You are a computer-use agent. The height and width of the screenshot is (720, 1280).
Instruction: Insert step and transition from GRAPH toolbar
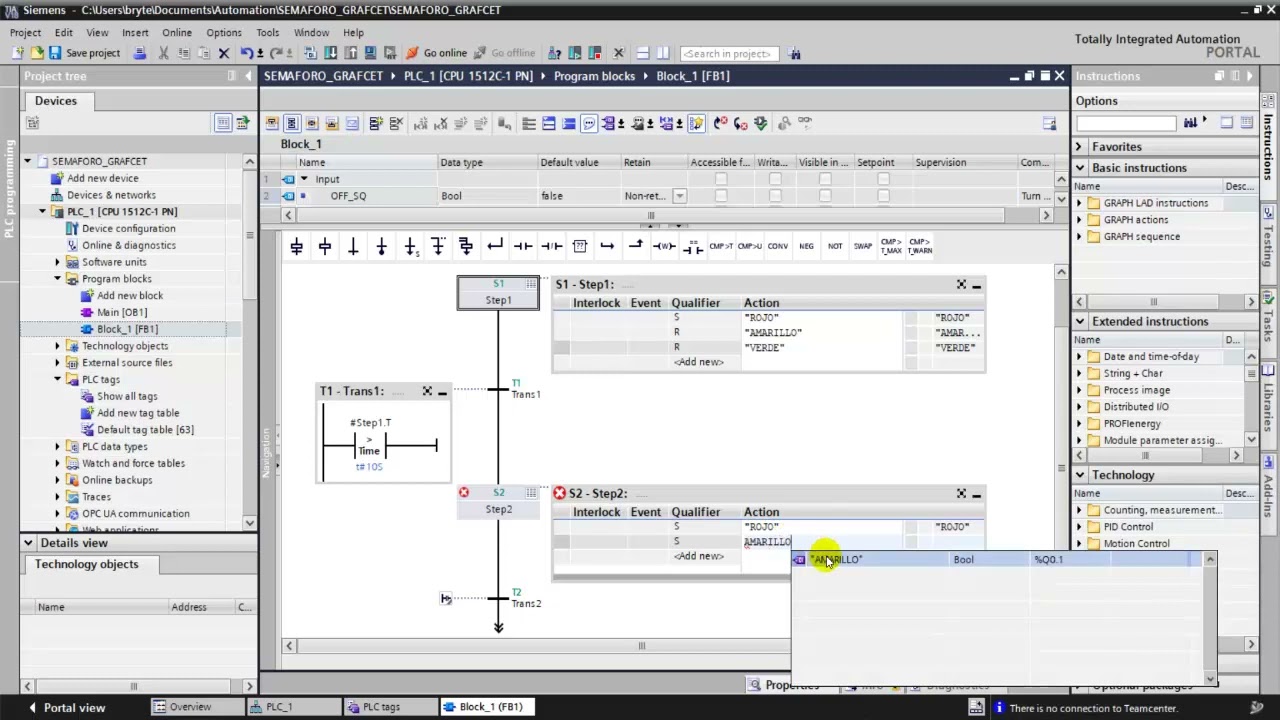click(296, 246)
